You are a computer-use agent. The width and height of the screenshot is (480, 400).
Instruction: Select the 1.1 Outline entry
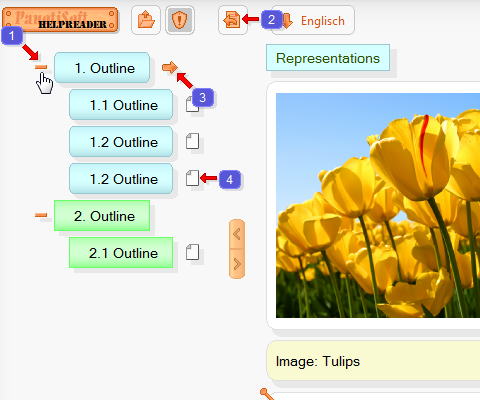click(x=121, y=105)
